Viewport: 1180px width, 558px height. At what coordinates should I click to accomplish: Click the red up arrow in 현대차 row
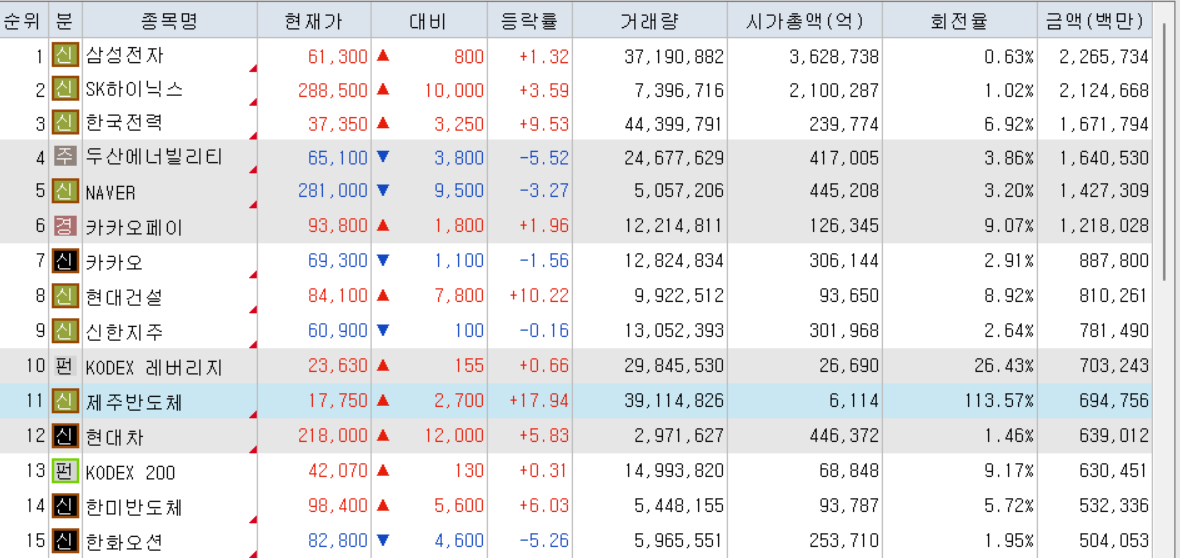(382, 435)
